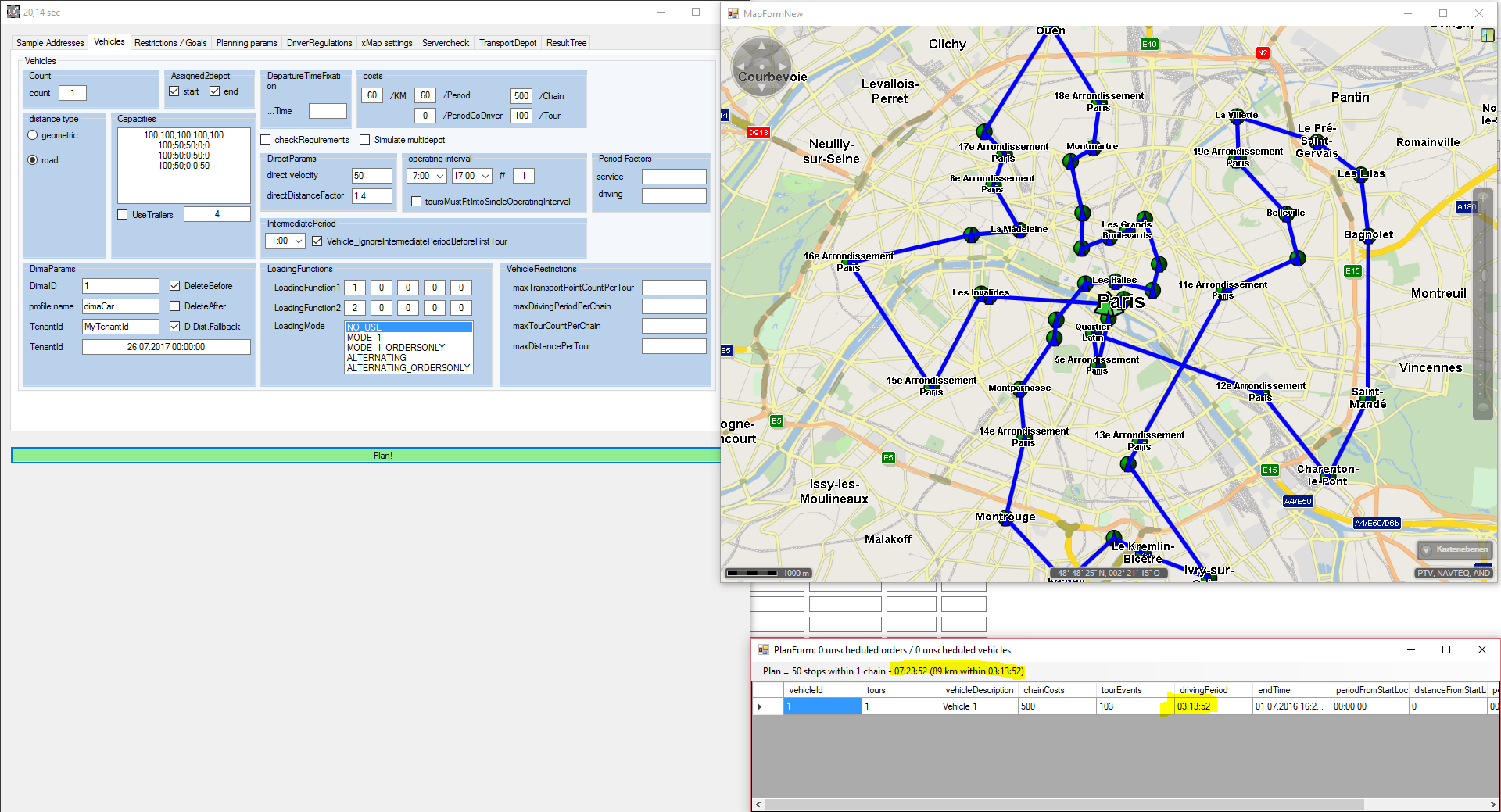Image resolution: width=1501 pixels, height=812 pixels.
Task: Select ALTERNATING in LoadingMode list
Action: (377, 358)
